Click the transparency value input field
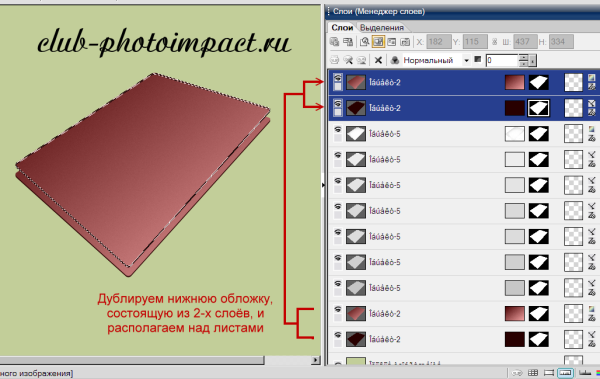The width and height of the screenshot is (600, 379). [502, 60]
